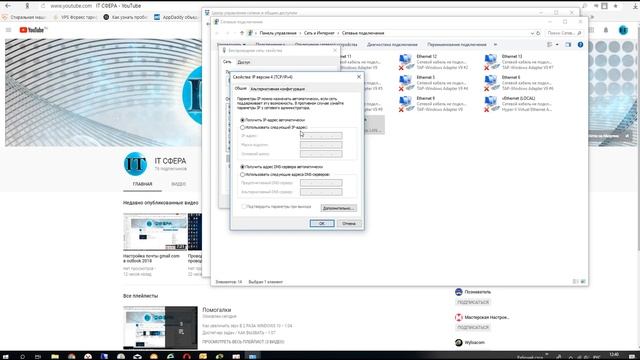Screen dimensions: 640x360
Task: Subscribe to the Познаватель channel
Action: [473, 302]
